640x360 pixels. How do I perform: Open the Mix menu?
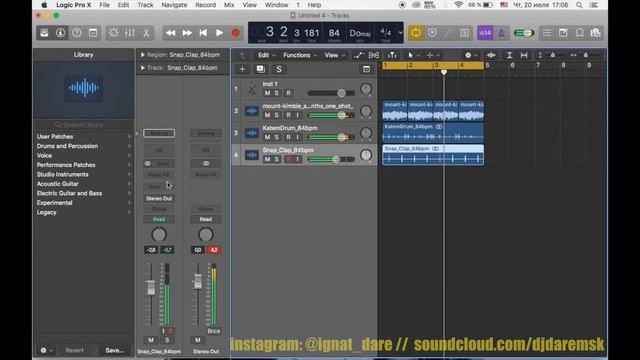[229, 5]
